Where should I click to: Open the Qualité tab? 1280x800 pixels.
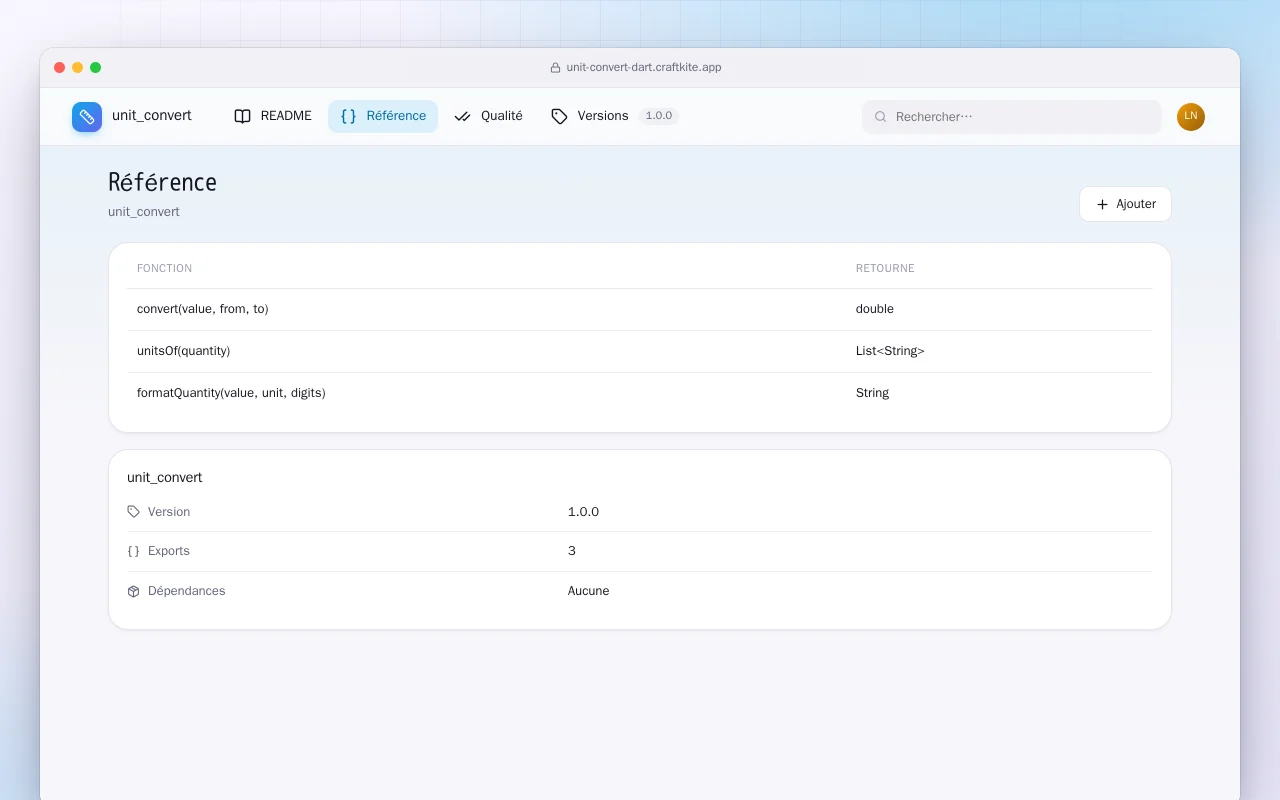(x=488, y=116)
